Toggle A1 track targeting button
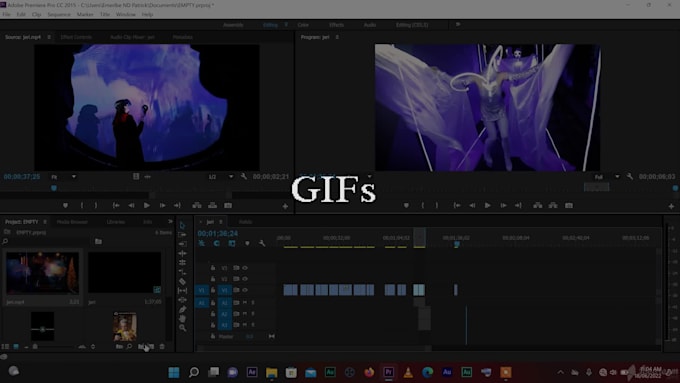680x383 pixels. (225, 302)
